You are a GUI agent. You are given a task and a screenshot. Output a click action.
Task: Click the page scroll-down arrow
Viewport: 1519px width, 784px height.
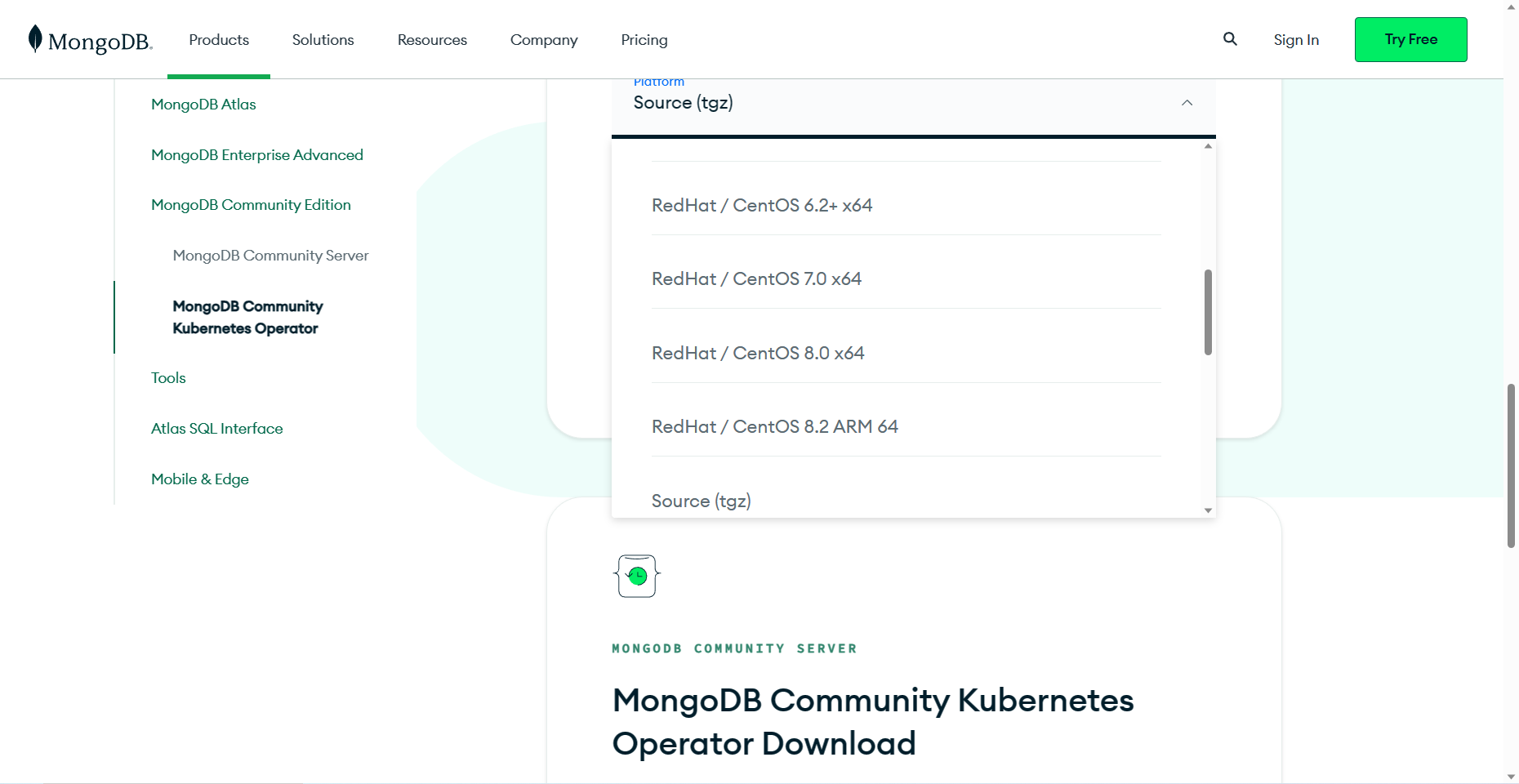(1511, 777)
